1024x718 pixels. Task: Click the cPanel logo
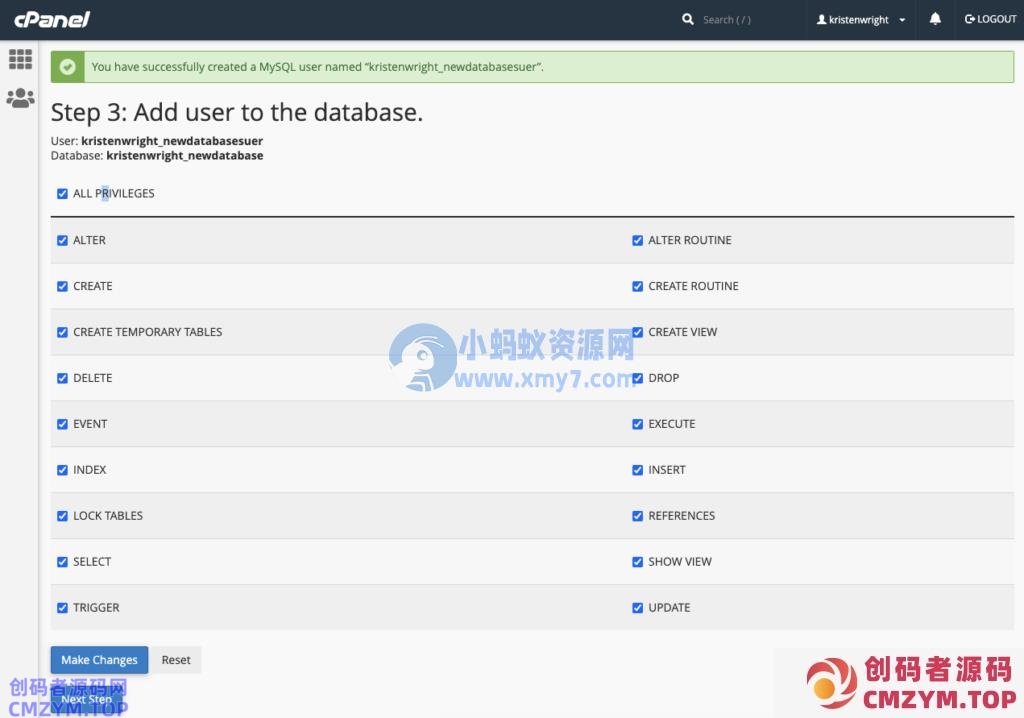coord(52,19)
